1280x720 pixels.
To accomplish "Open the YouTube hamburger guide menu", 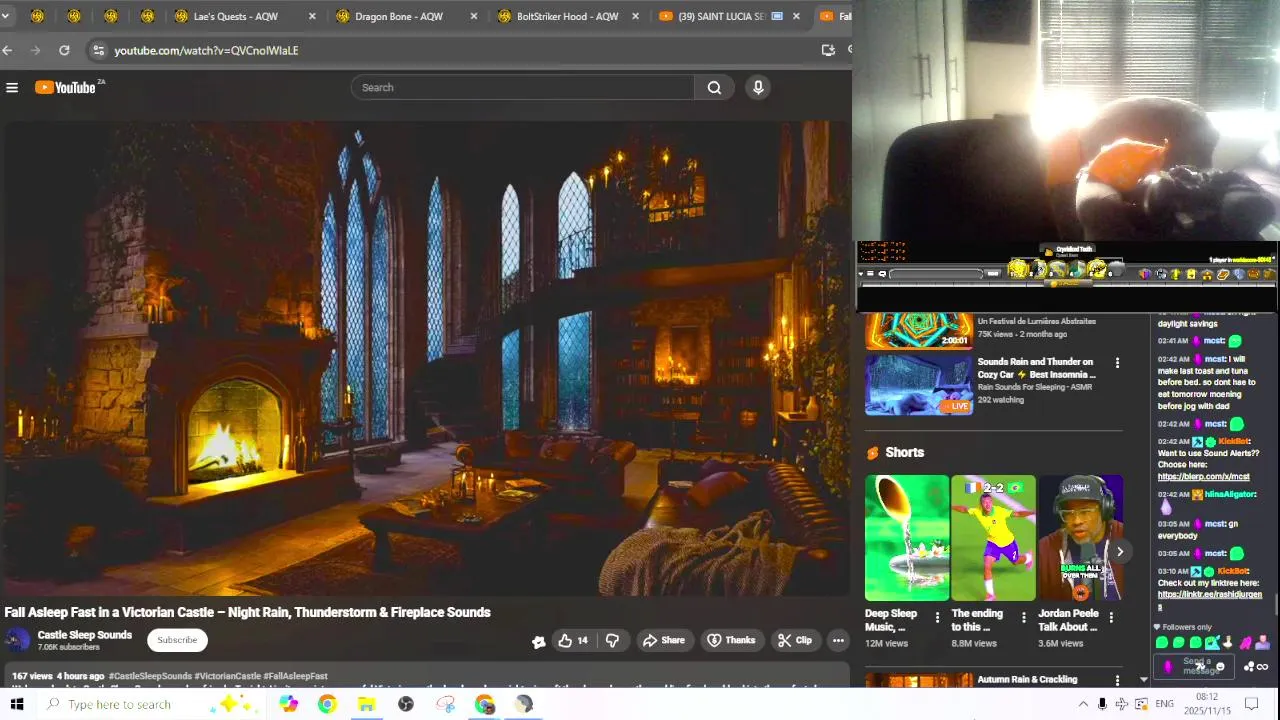I will tap(12, 88).
